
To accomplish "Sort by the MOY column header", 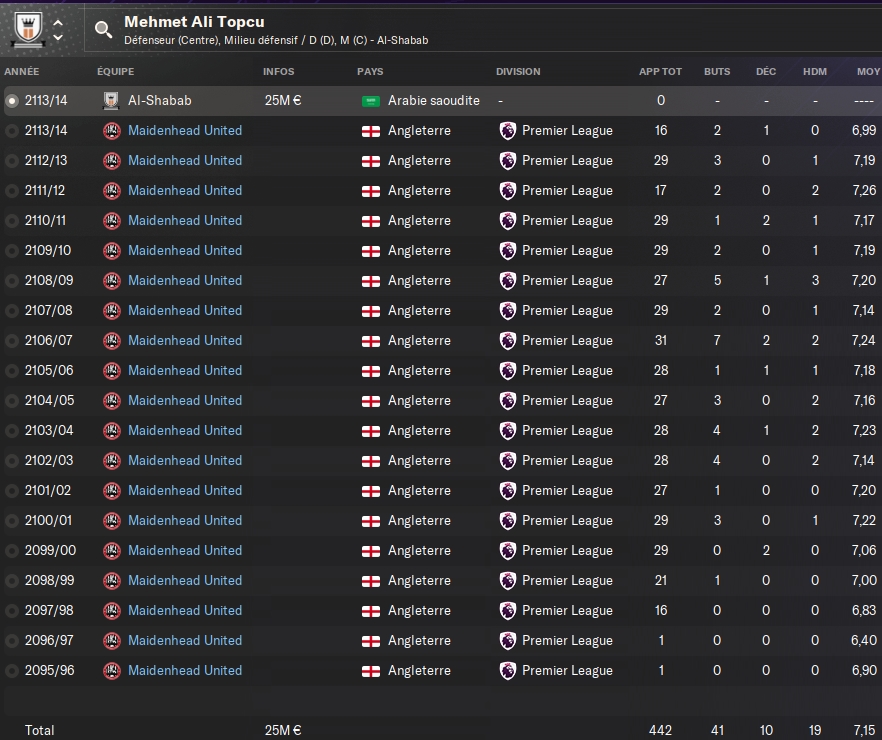I will click(867, 72).
